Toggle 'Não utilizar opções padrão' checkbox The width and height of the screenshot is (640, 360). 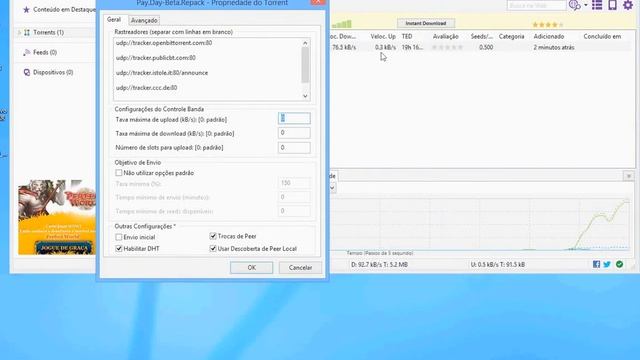point(119,173)
